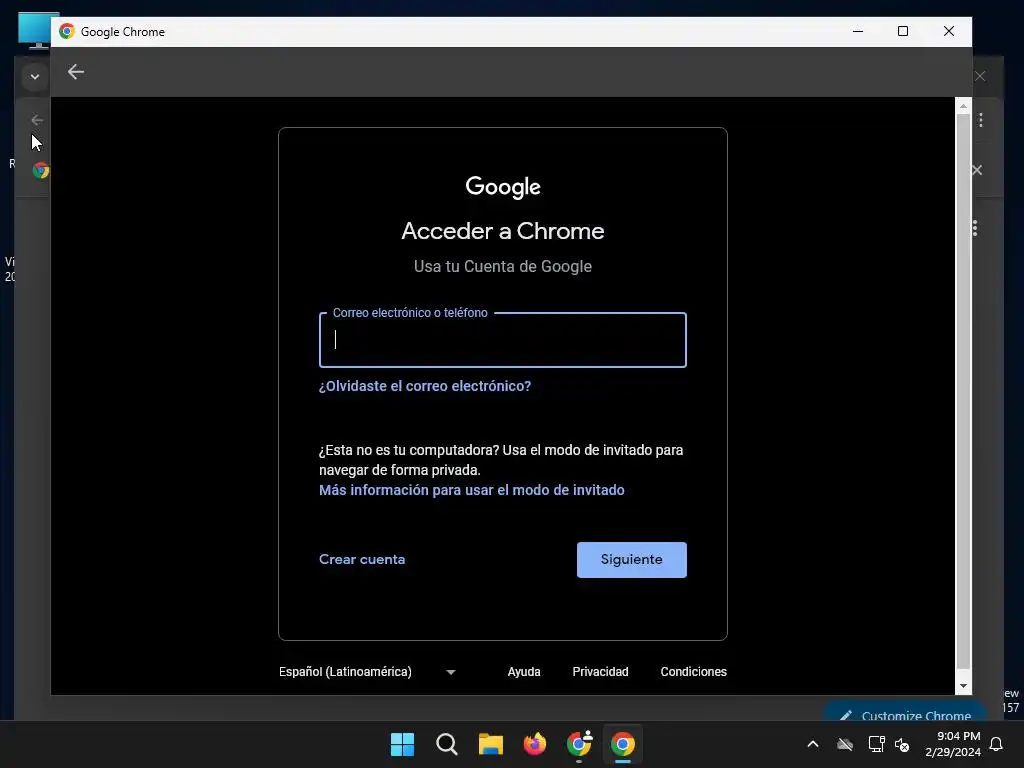Screen dimensions: 1024x768
Task: Click the scrollbar down arrow in sign-in window
Action: click(x=963, y=686)
